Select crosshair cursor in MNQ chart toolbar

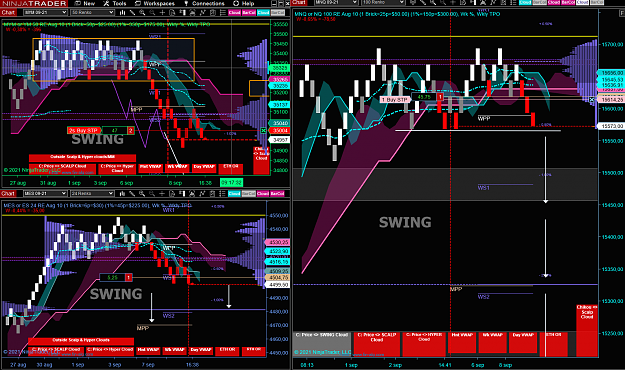click(453, 2)
